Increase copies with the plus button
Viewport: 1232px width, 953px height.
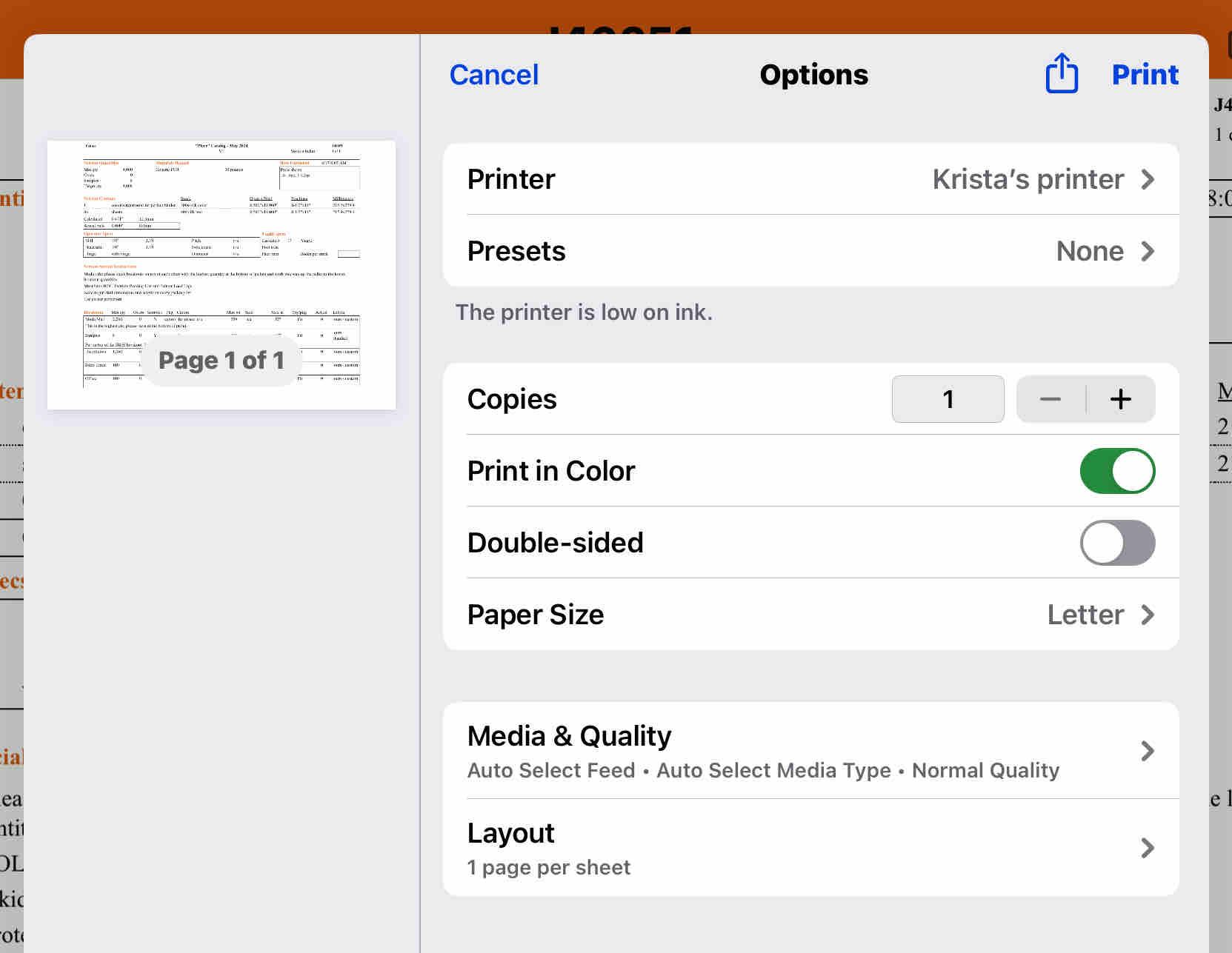[x=1120, y=399]
